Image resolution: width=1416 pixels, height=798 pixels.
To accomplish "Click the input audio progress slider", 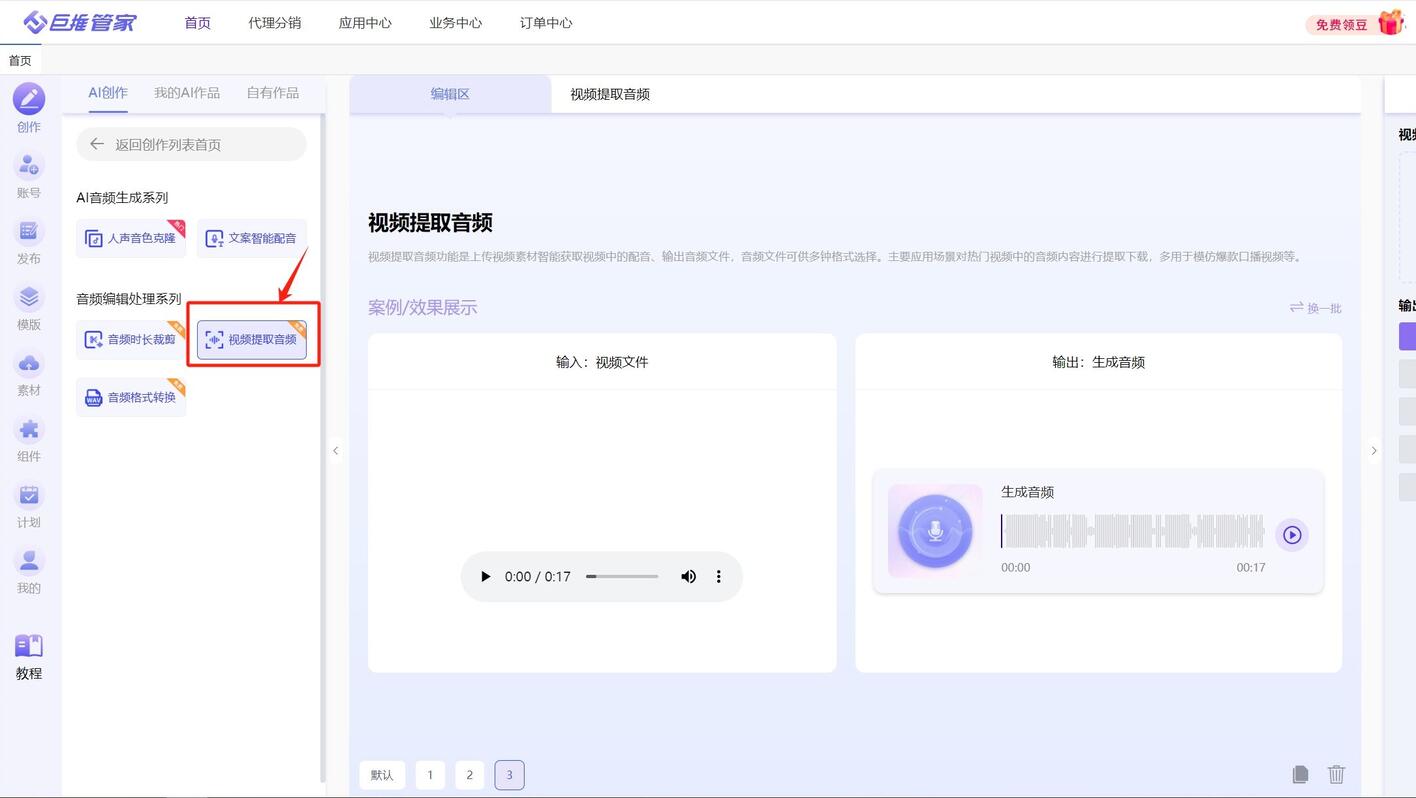I will pos(622,576).
